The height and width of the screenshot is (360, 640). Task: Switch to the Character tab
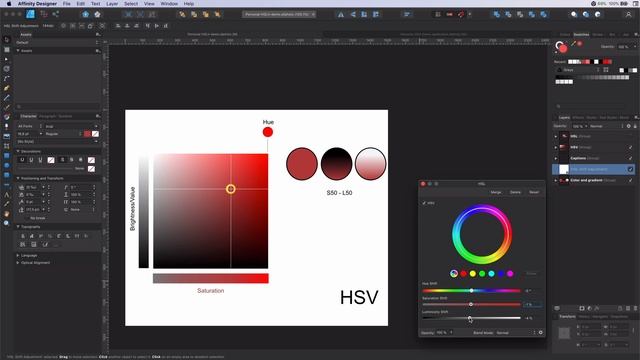tap(29, 116)
